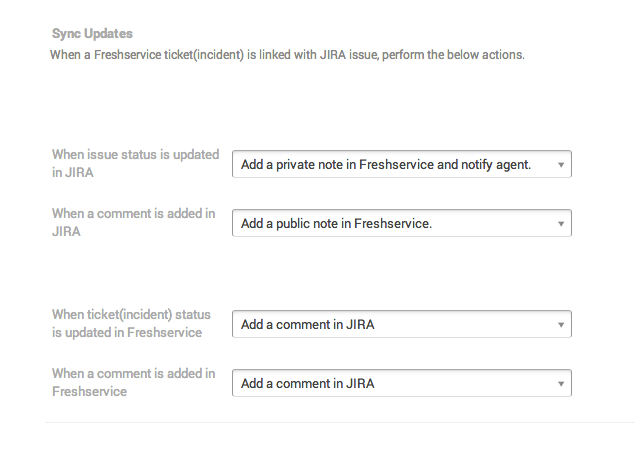Open the JIRA issue status action dropdown
Screen dimensions: 635x449
401,164
